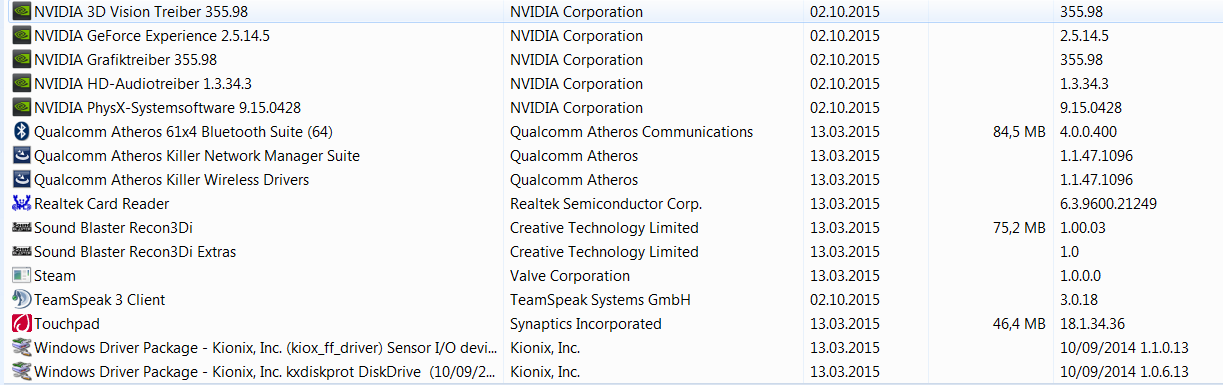The height and width of the screenshot is (385, 1223).
Task: Click the Killer Network Manager Suite icon
Action: 21,155
